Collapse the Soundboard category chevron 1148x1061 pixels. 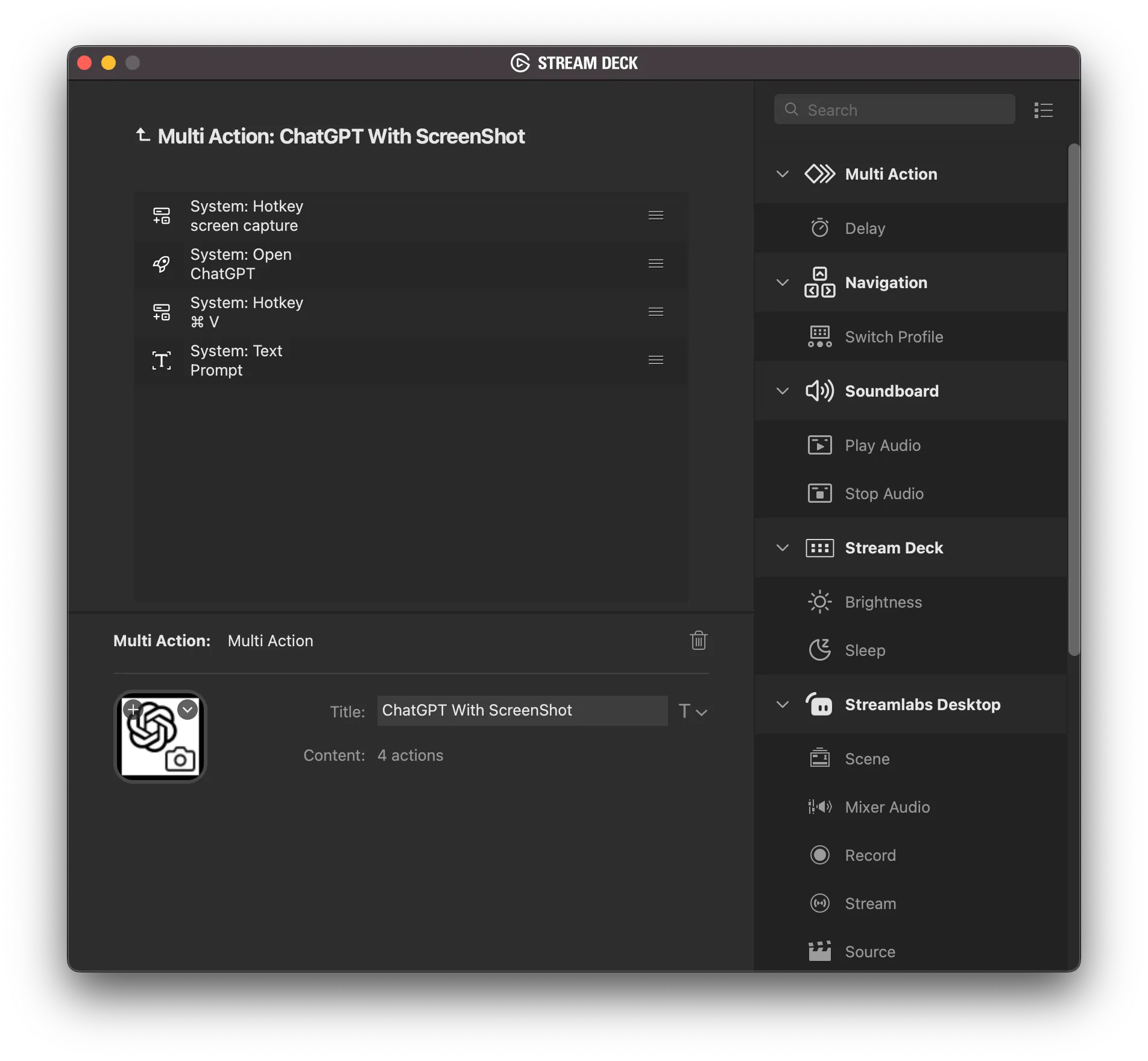pos(783,391)
